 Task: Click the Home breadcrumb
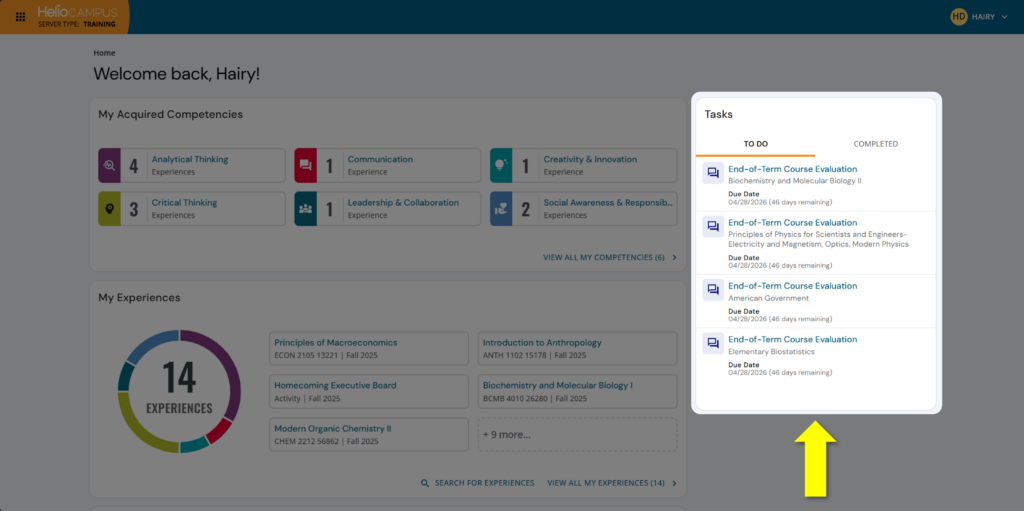click(x=104, y=53)
